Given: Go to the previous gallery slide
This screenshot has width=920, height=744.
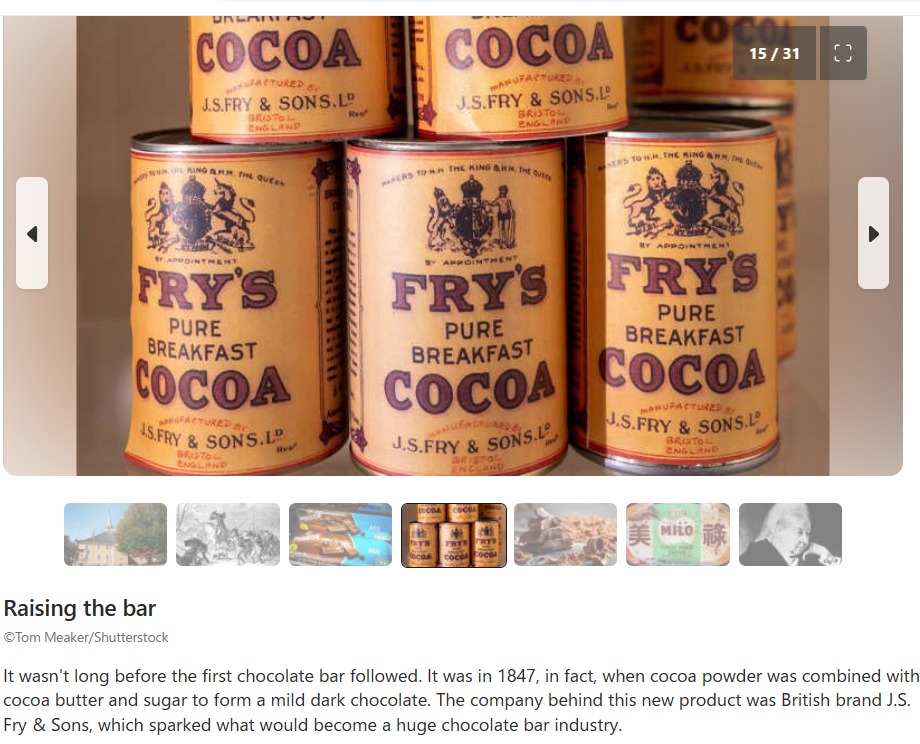Looking at the screenshot, I should coord(32,233).
